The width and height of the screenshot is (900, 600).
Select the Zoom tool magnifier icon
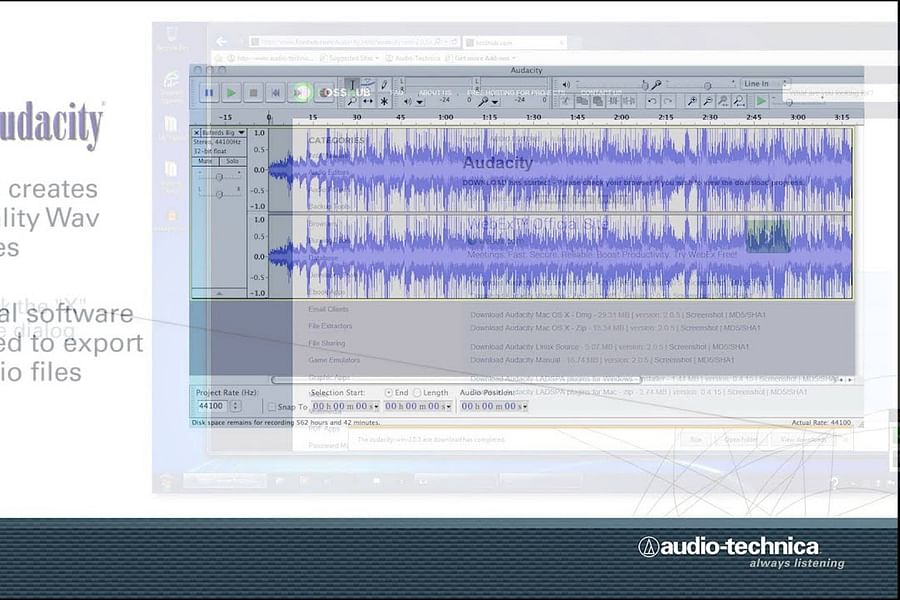click(351, 102)
